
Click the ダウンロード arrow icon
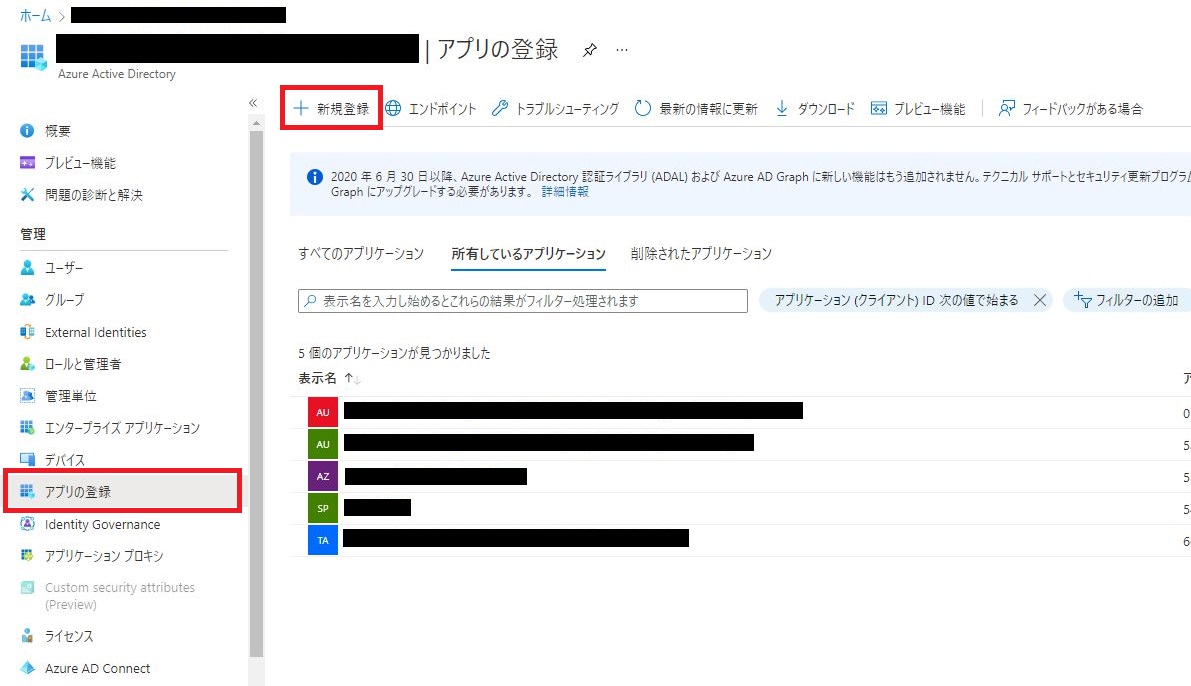782,108
